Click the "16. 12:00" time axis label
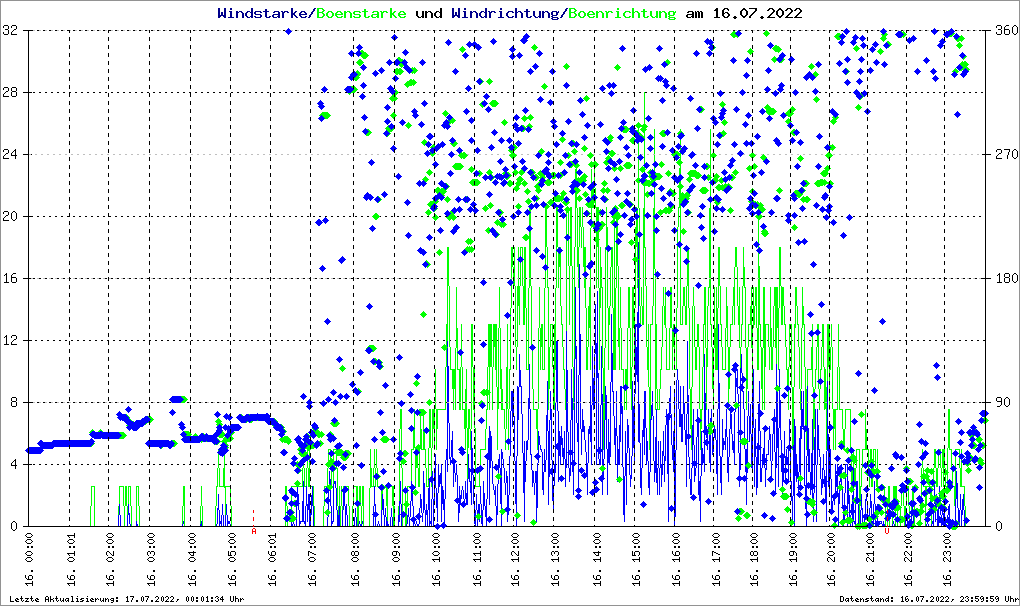The image size is (1020, 606). point(516,562)
